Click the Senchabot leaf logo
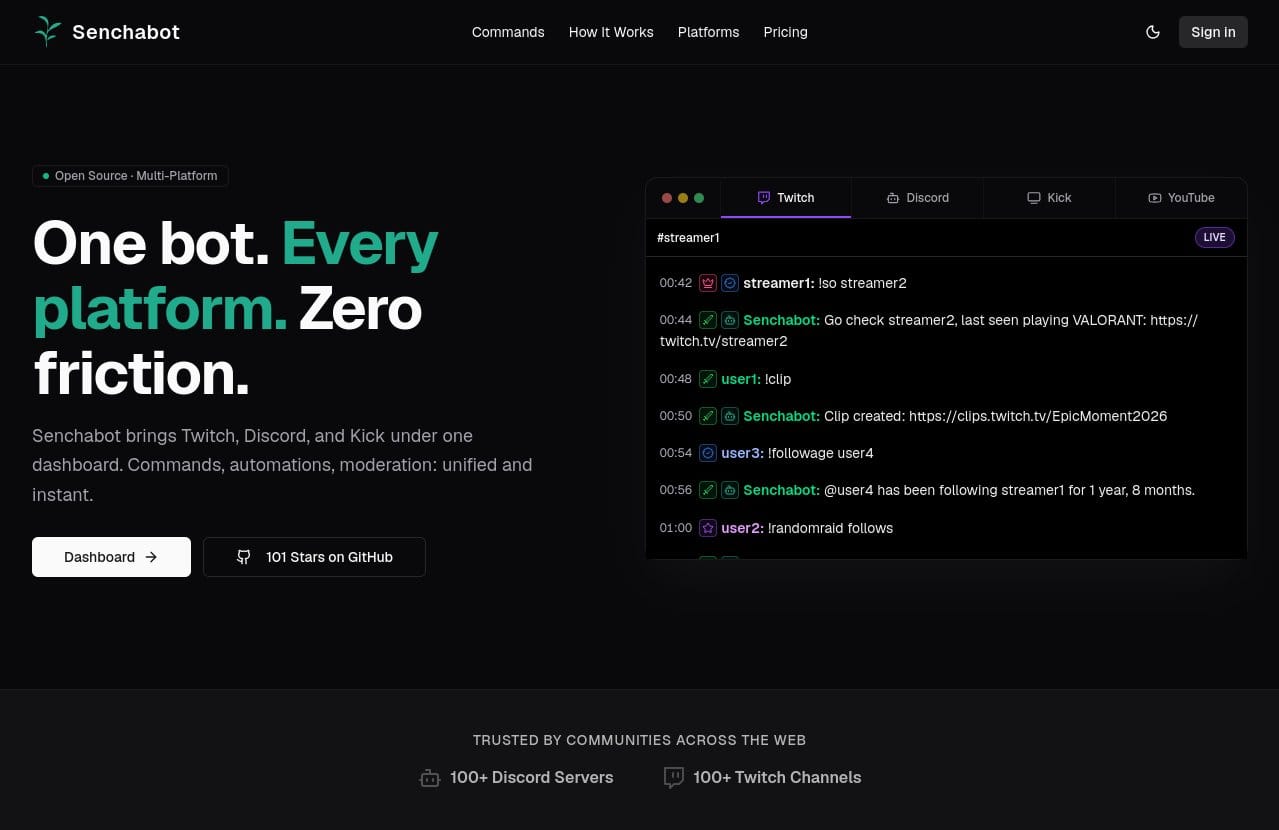This screenshot has height=830, width=1279. 48,32
